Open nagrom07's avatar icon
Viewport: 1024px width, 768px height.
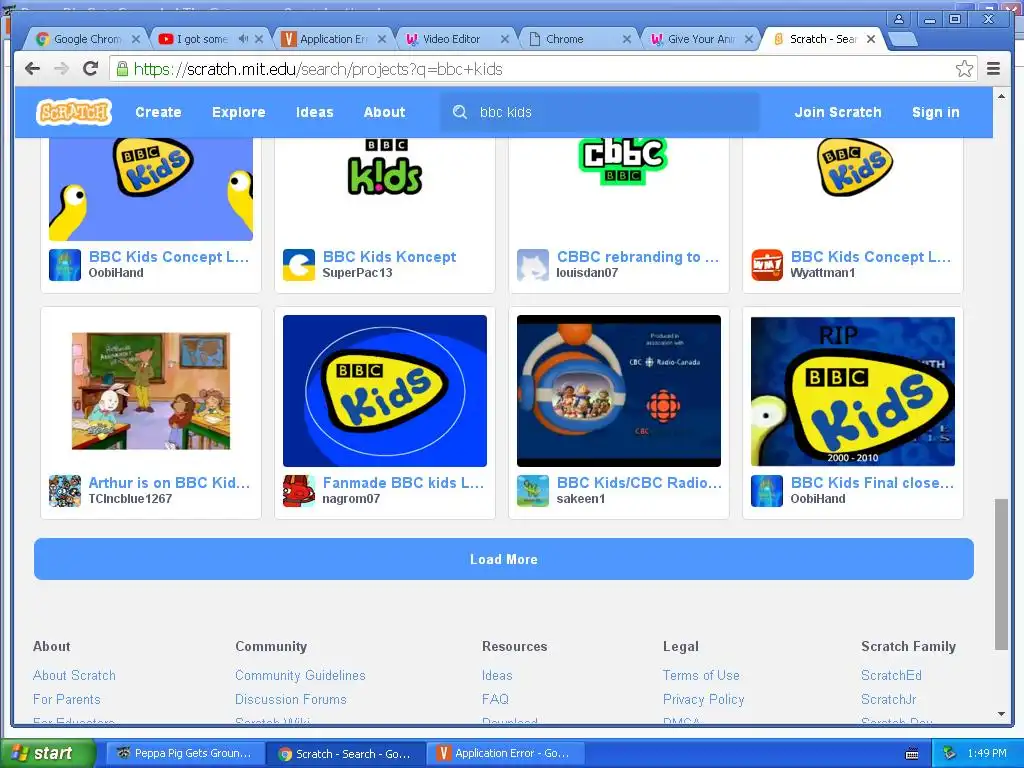tap(298, 490)
